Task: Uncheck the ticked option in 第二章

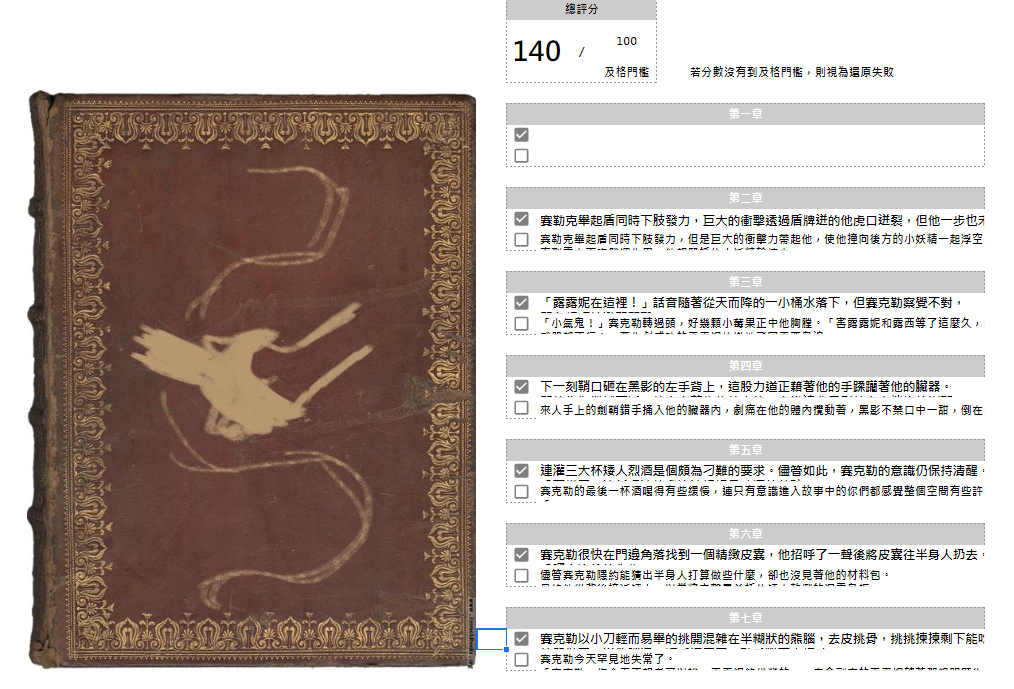Action: pyautogui.click(x=521, y=219)
